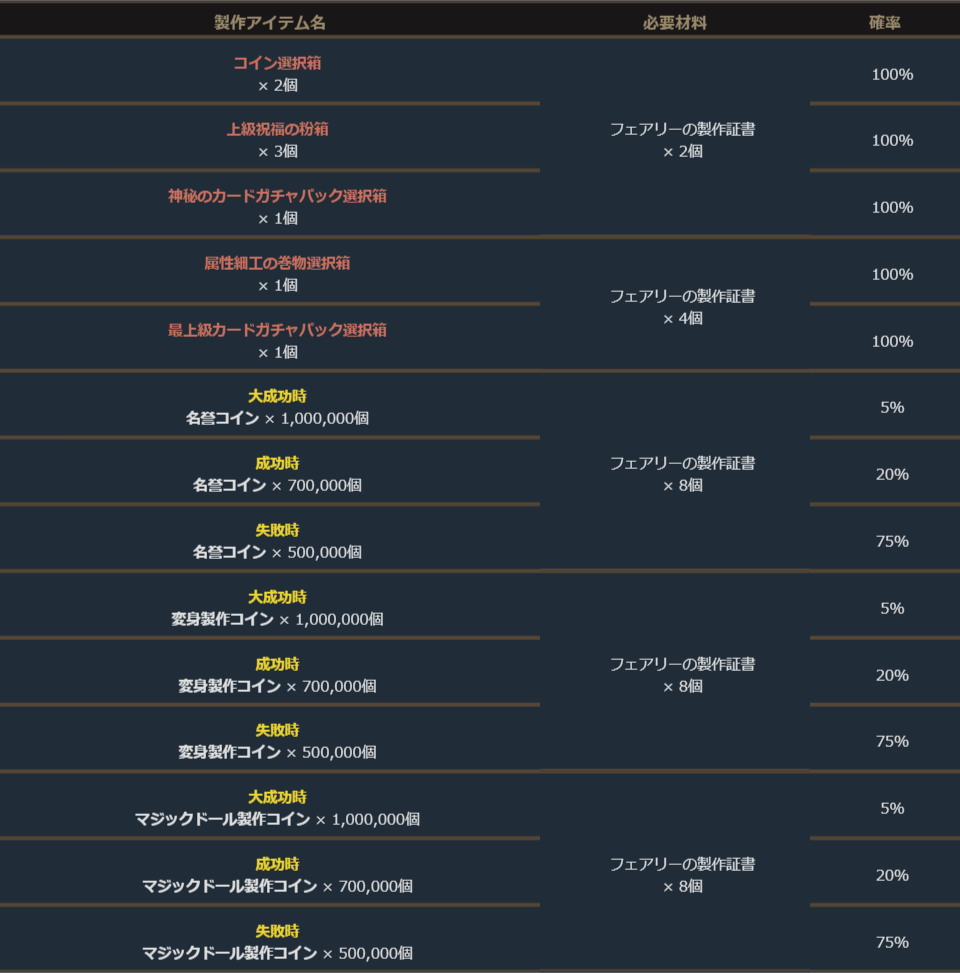Screen dimensions: 960x973
Task: Select the 名誉コイン × 700,000個 entry
Action: point(277,485)
